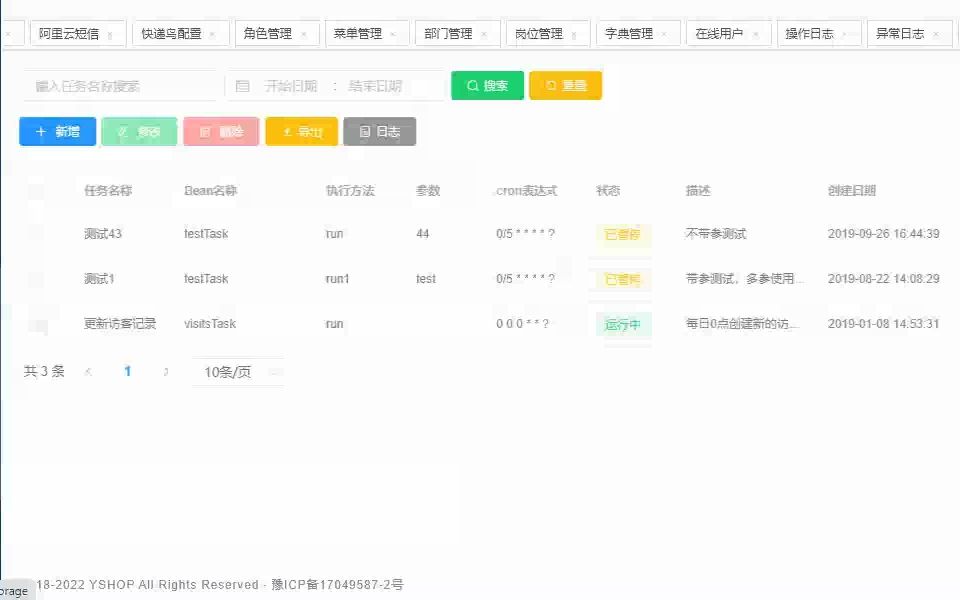Check the row checkbox for 测试43 task
Viewport: 960px width, 600px height.
pos(38,233)
